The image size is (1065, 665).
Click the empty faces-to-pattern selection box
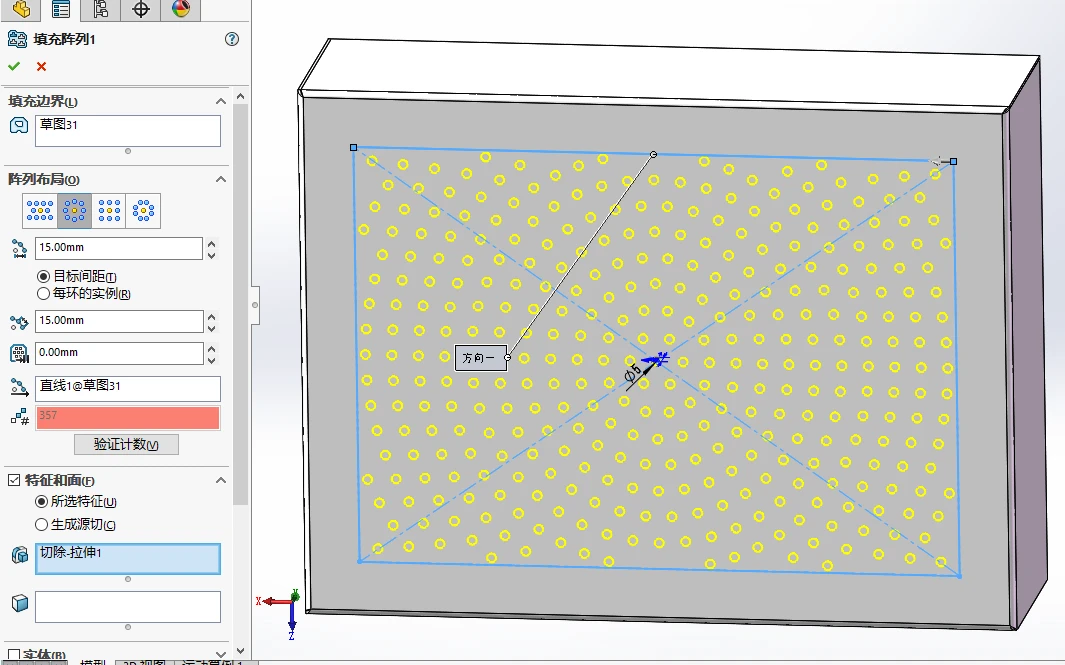tap(128, 607)
